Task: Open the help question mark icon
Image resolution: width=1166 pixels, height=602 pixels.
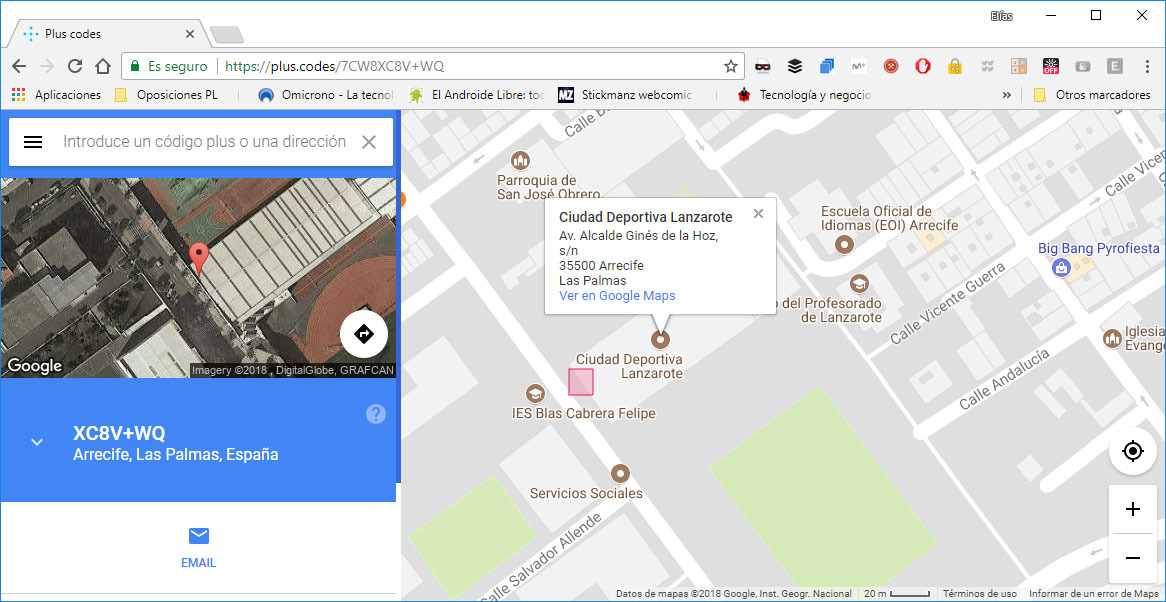Action: click(375, 413)
